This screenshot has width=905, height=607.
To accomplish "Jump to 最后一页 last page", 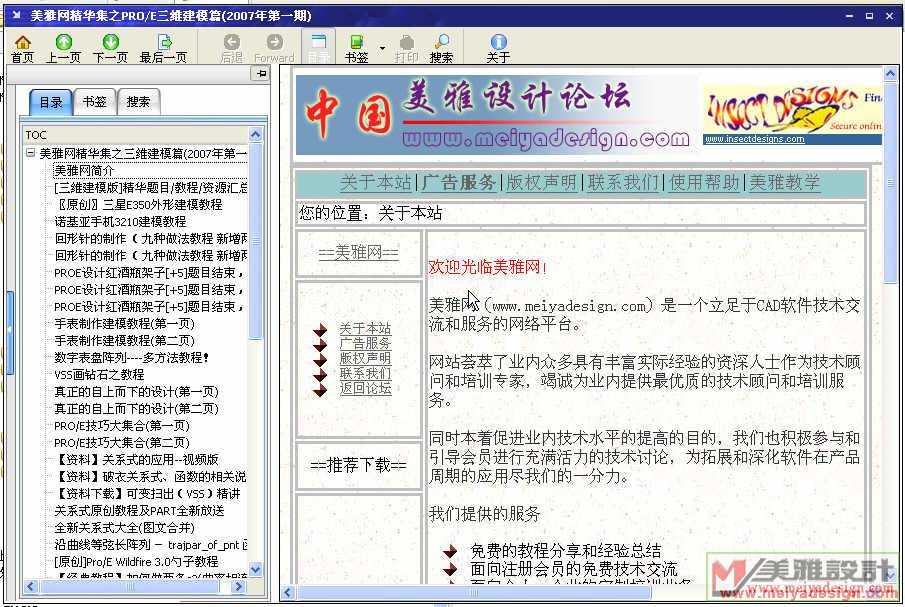I will pyautogui.click(x=163, y=48).
